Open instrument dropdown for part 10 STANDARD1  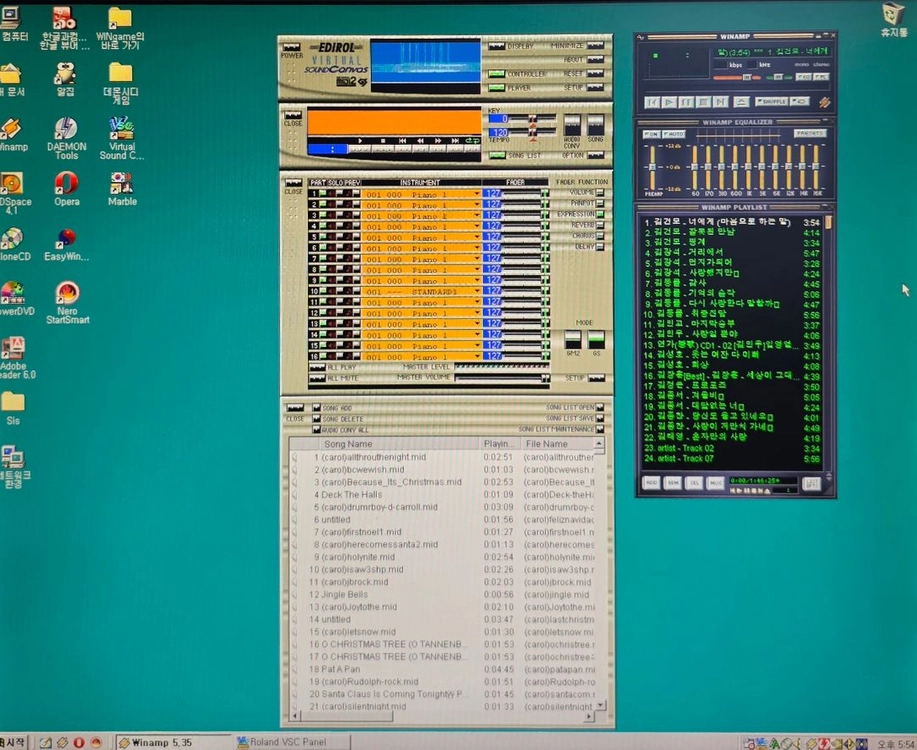pos(477,291)
